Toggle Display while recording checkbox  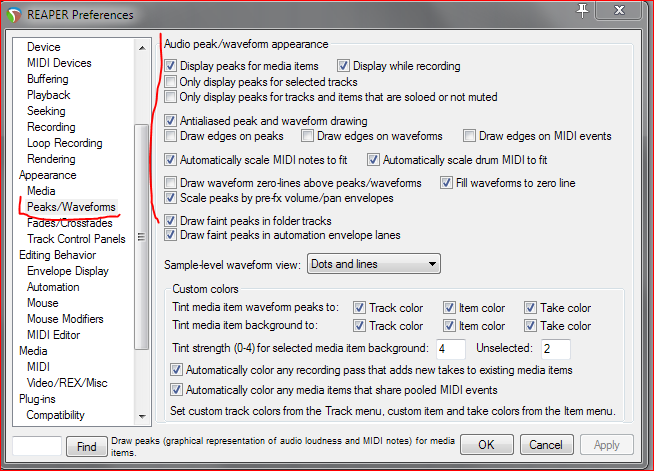coord(343,65)
